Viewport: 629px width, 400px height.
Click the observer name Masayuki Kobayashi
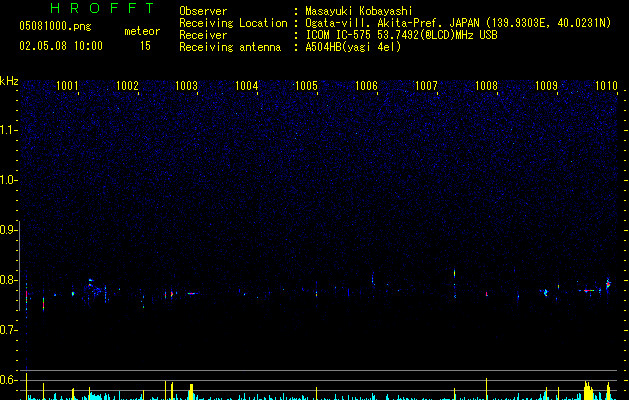(x=359, y=11)
